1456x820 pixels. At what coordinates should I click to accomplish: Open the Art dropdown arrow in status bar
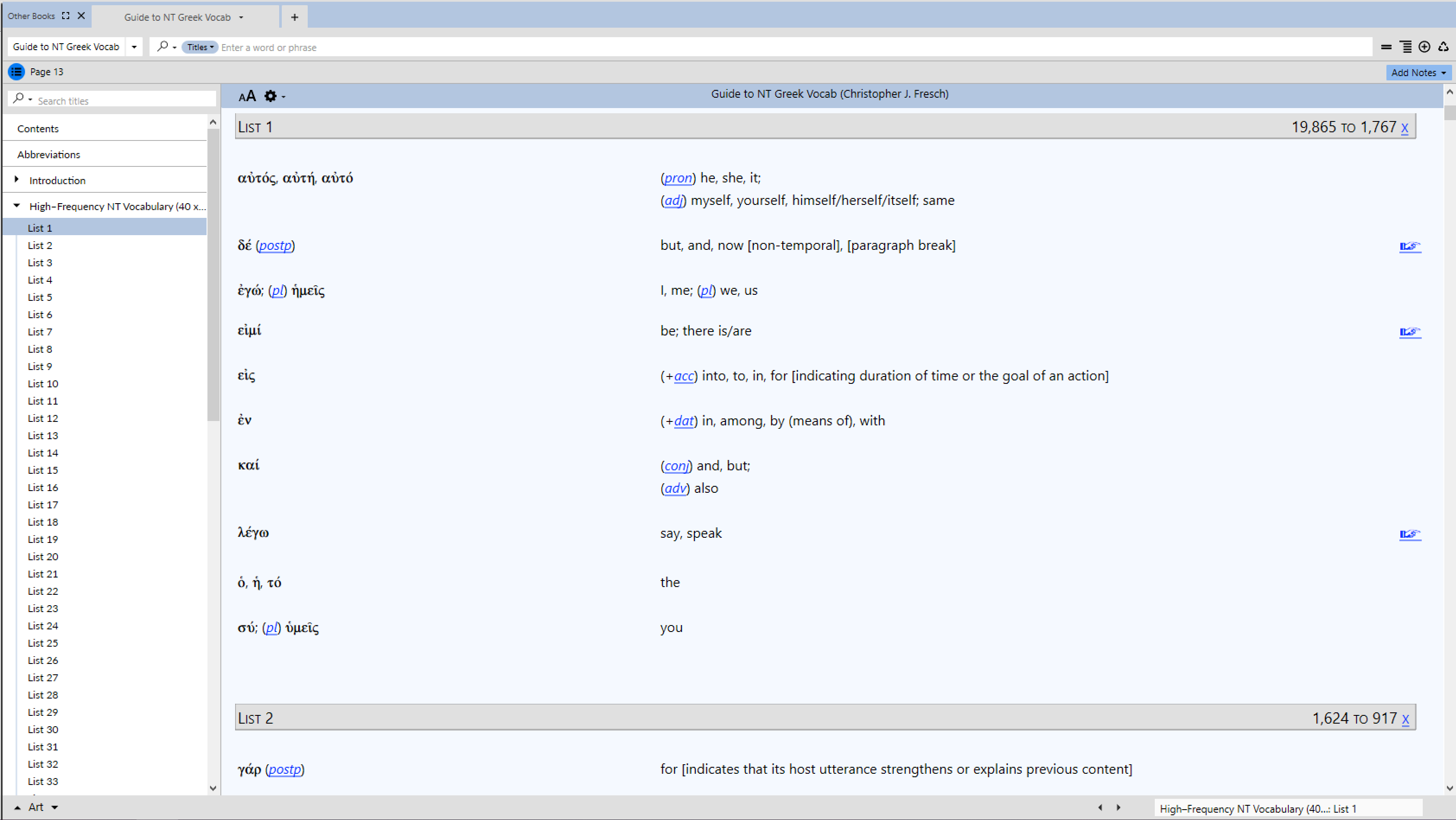(x=55, y=807)
